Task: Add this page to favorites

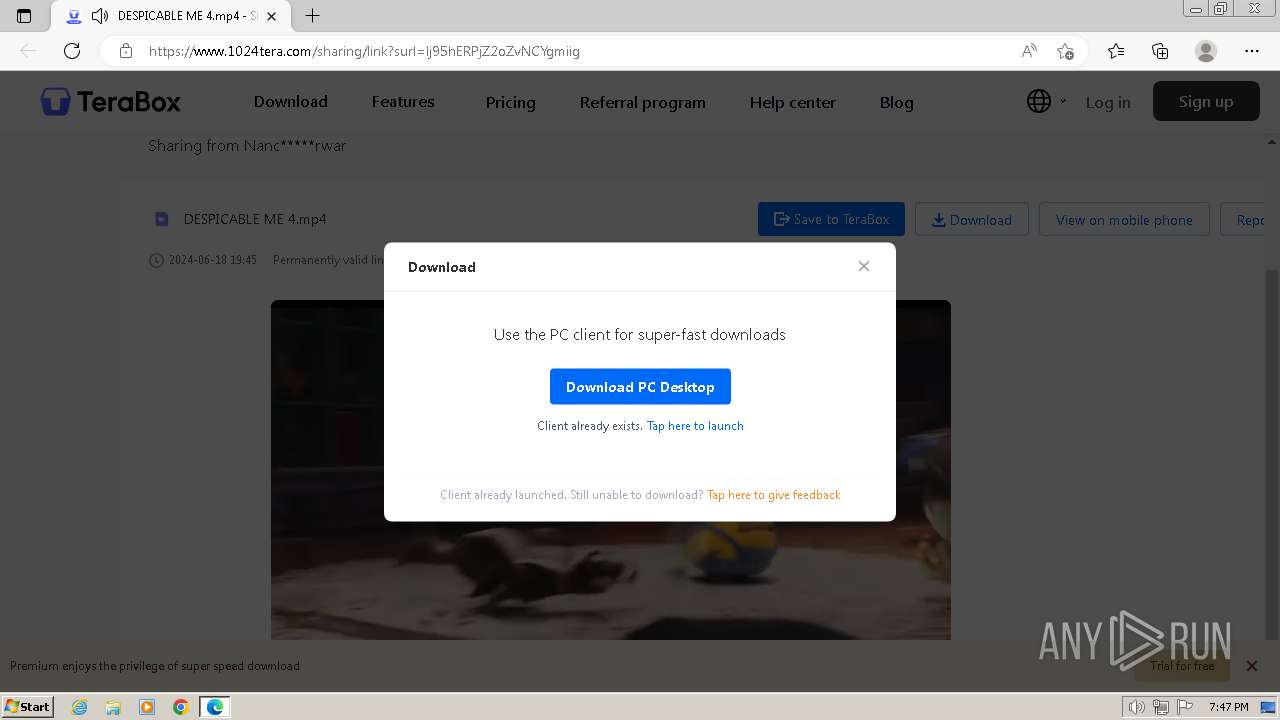Action: (x=1065, y=51)
